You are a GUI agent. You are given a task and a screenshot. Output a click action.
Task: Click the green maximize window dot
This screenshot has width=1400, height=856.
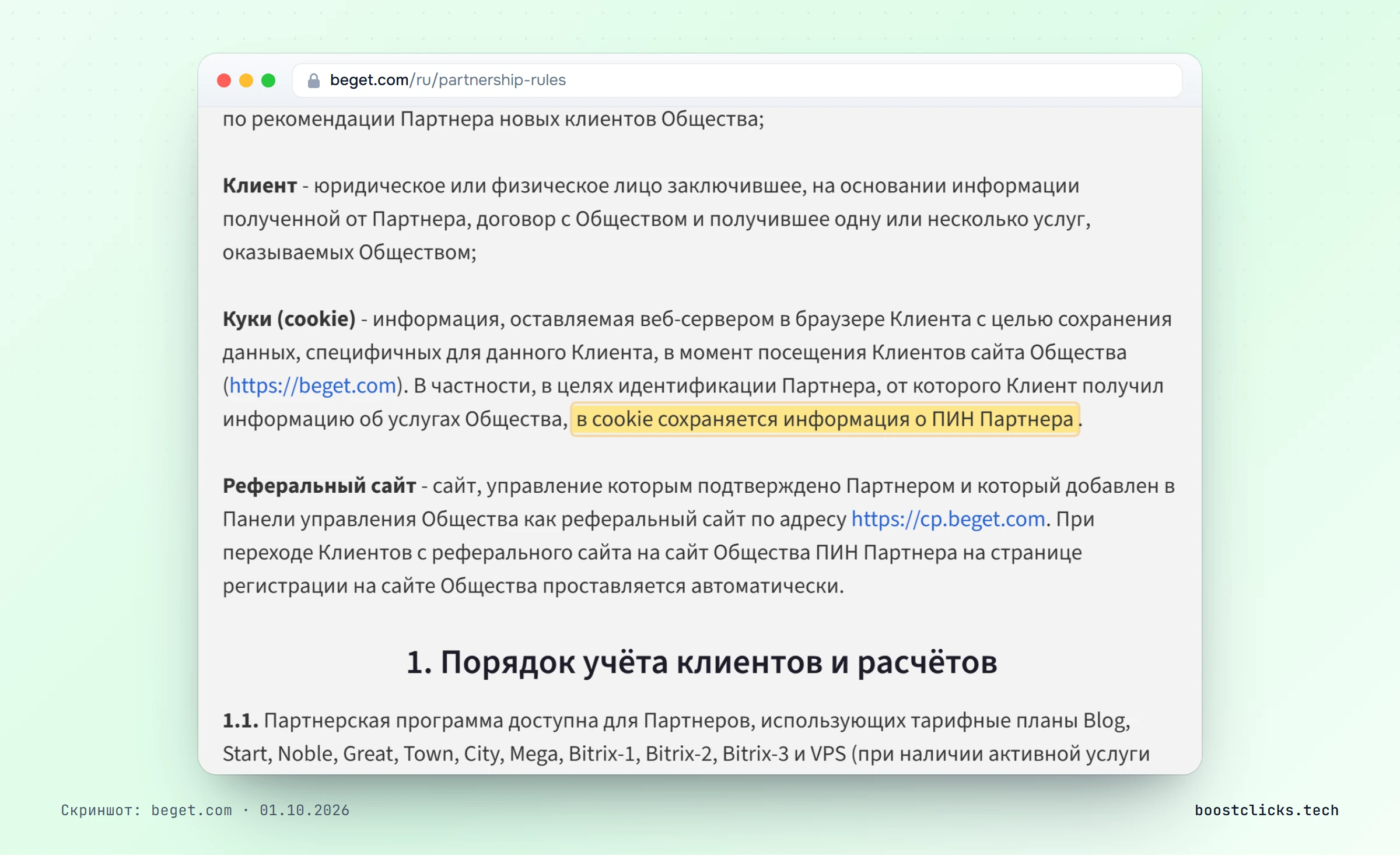(268, 80)
